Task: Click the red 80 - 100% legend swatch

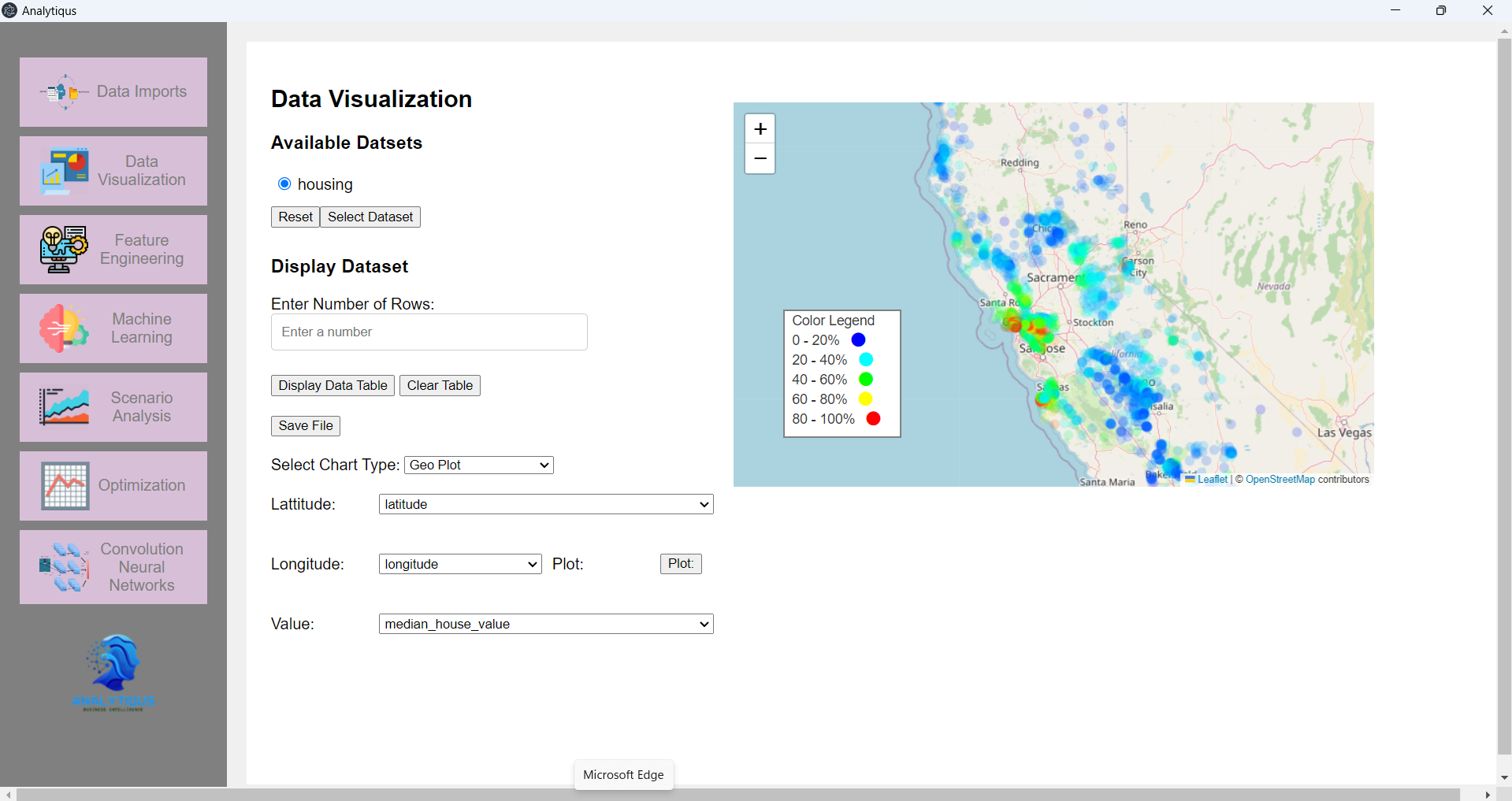Action: 873,419
